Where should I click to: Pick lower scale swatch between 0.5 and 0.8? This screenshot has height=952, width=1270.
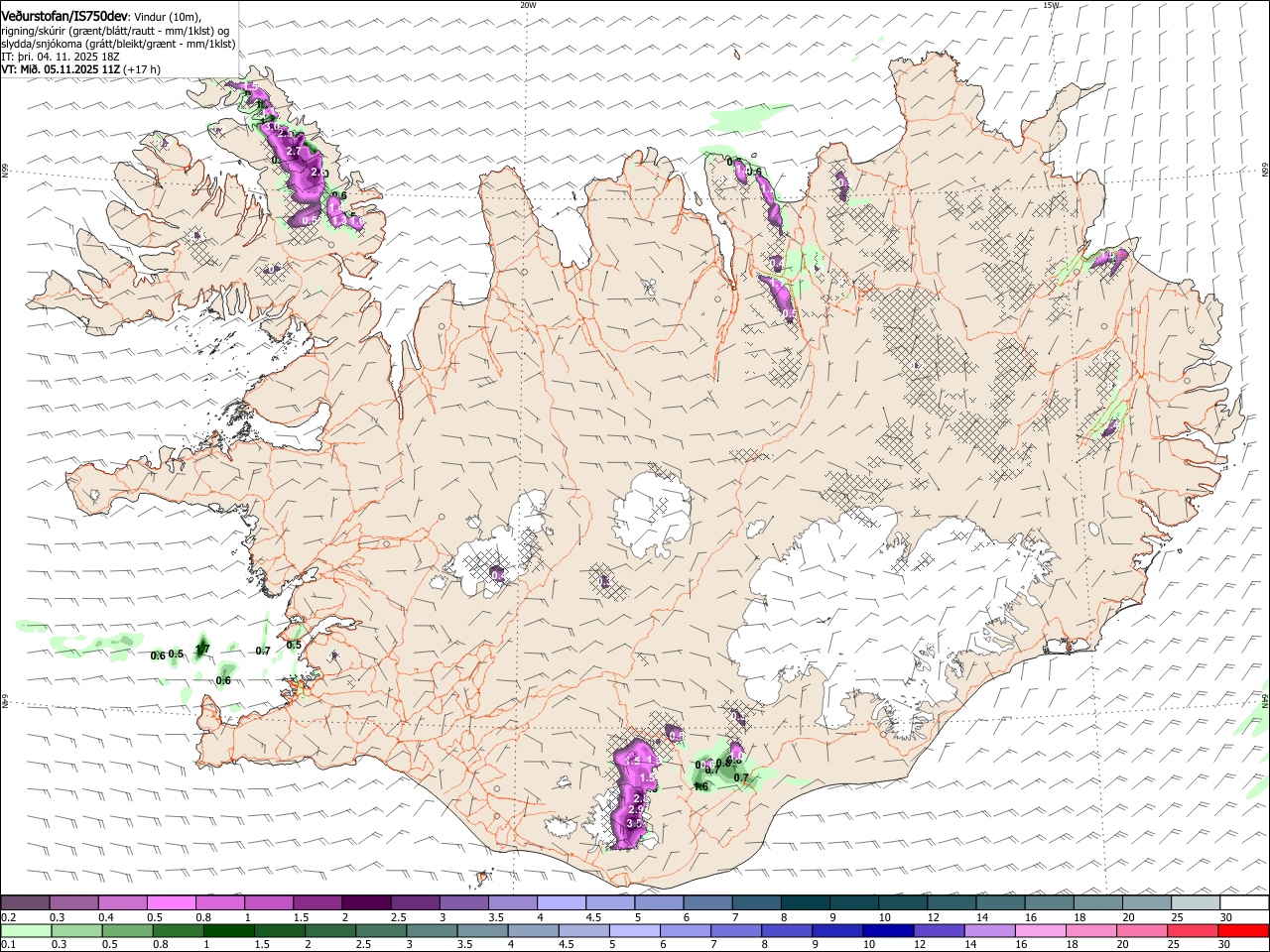coord(127,930)
